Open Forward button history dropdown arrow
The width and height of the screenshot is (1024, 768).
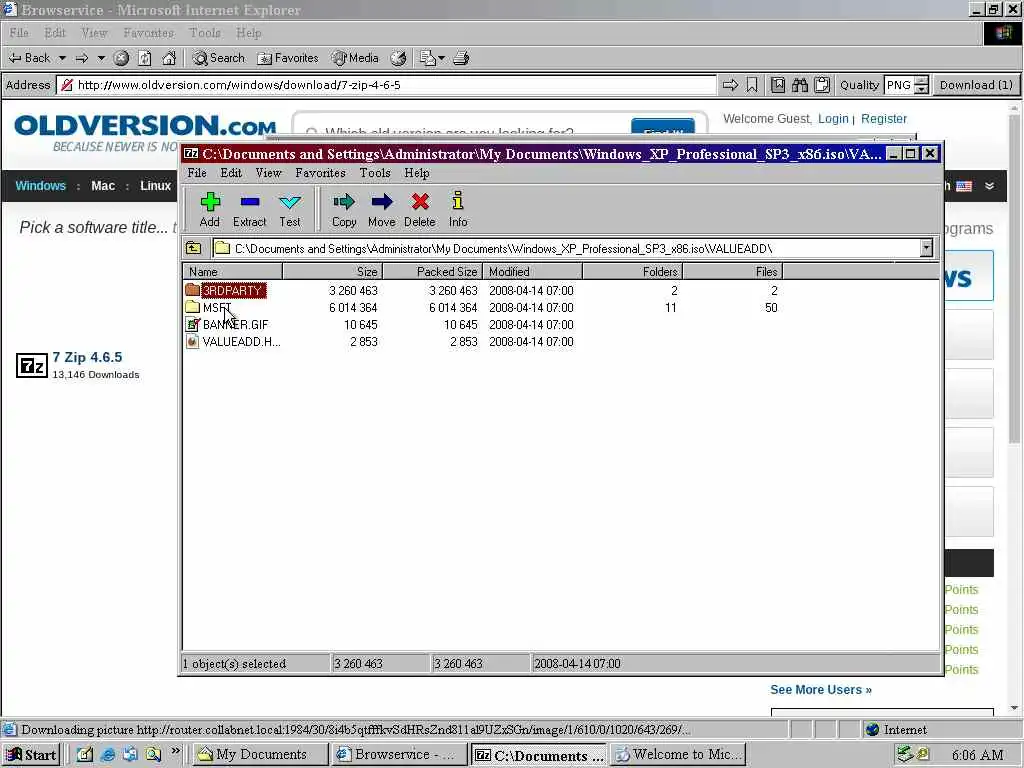coord(101,58)
